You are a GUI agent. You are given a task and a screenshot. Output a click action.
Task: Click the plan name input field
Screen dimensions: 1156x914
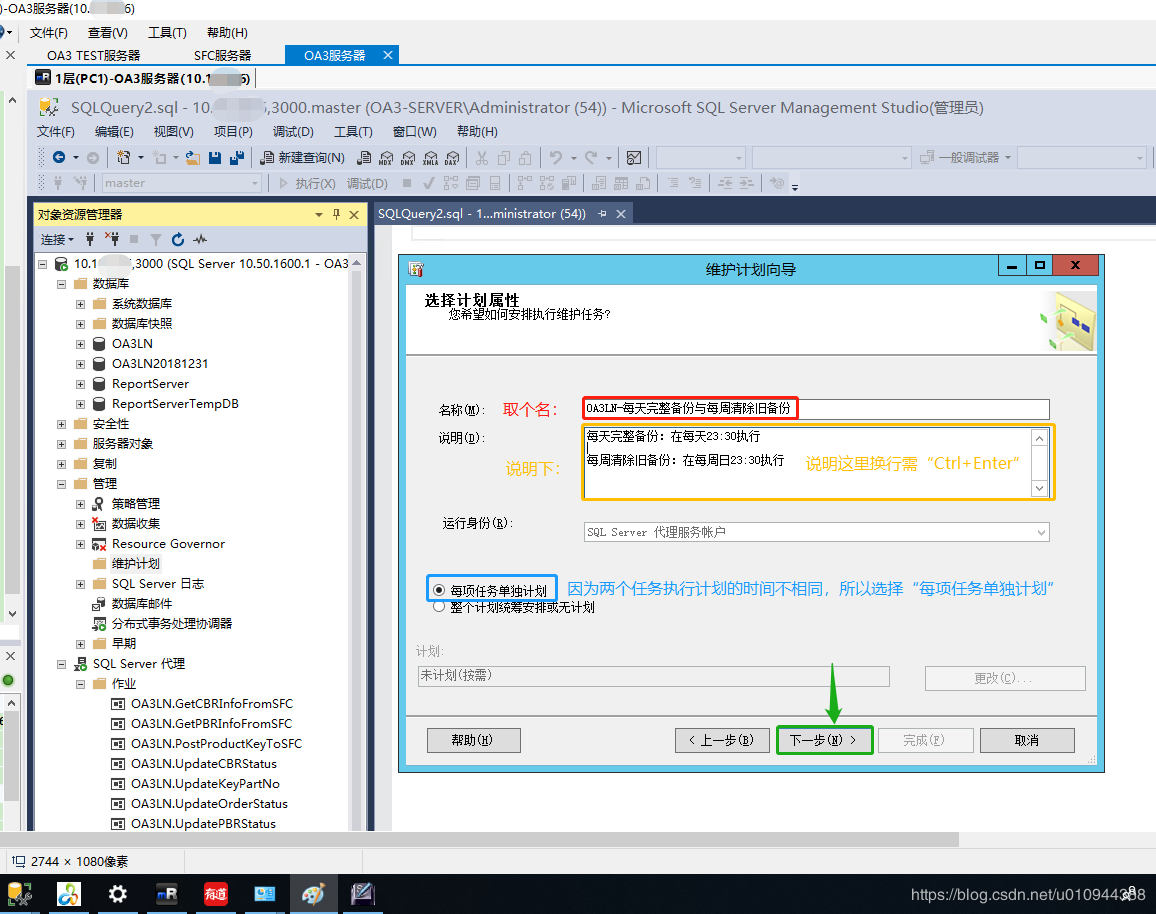point(815,409)
